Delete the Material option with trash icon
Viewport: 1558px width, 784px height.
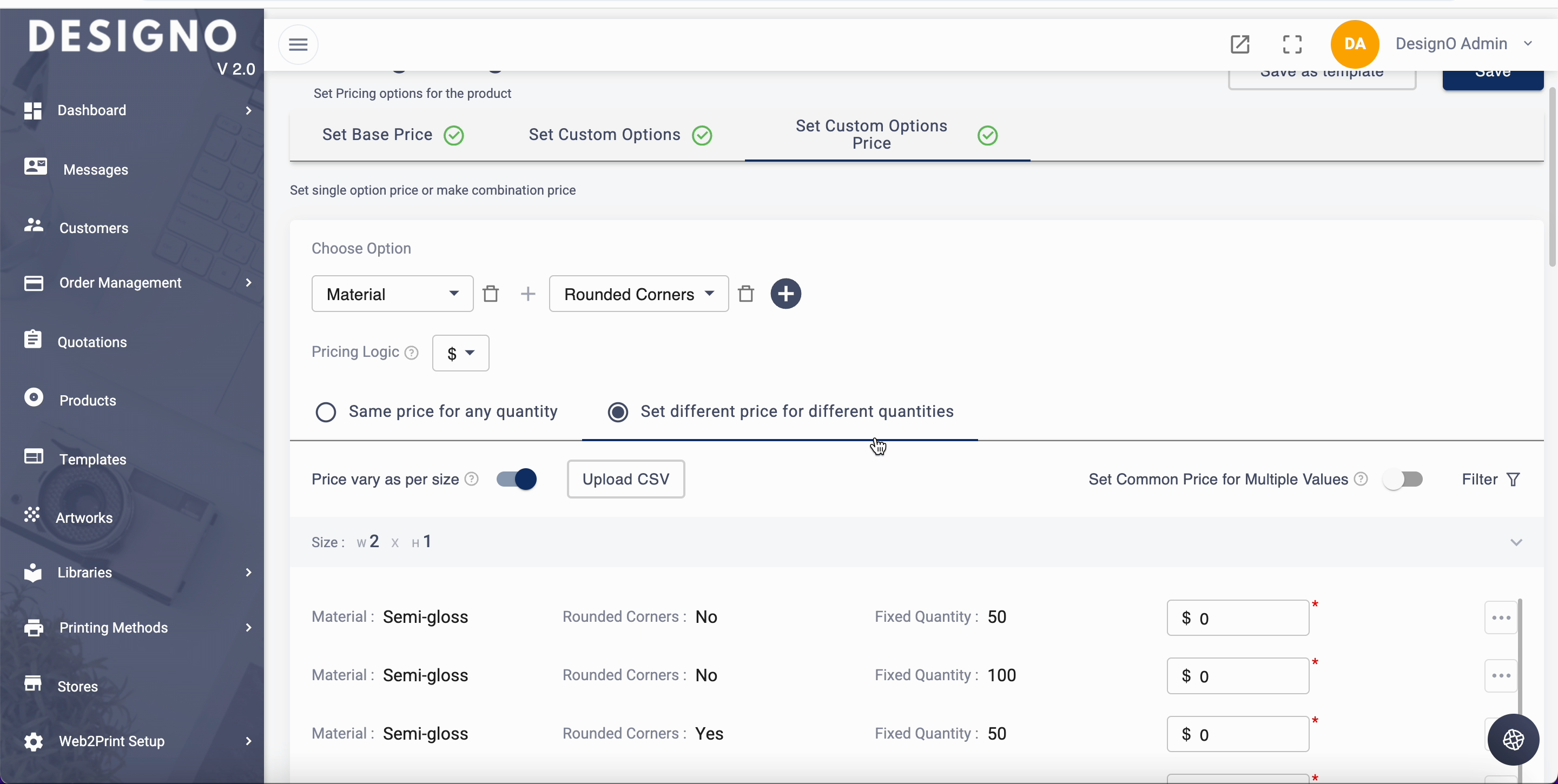point(491,294)
